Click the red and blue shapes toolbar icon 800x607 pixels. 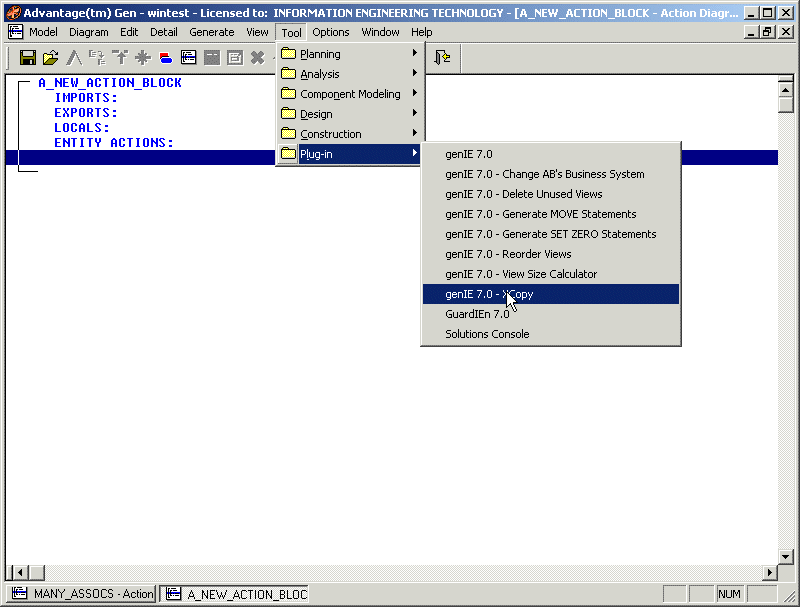point(165,58)
